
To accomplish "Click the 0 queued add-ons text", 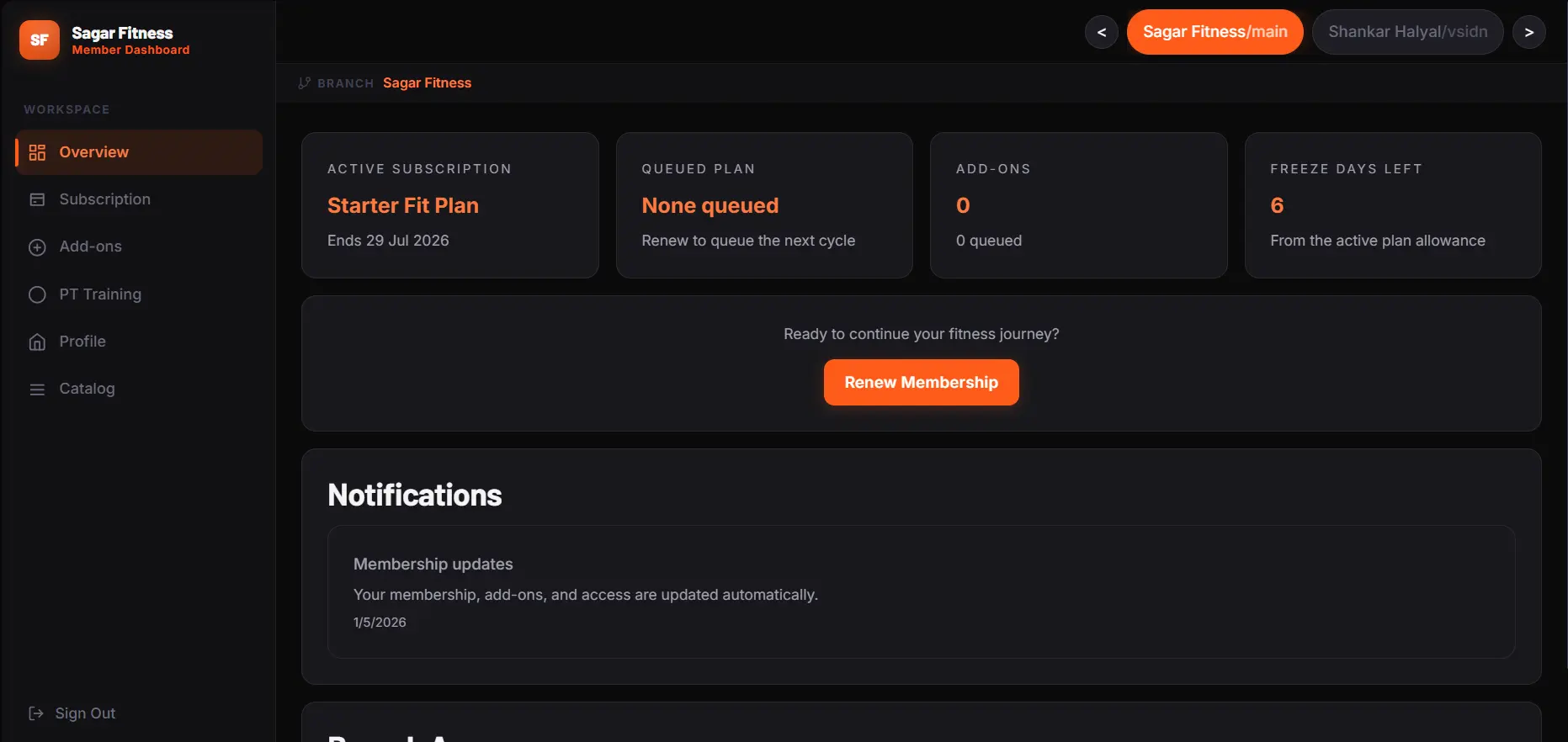I will 988,241.
